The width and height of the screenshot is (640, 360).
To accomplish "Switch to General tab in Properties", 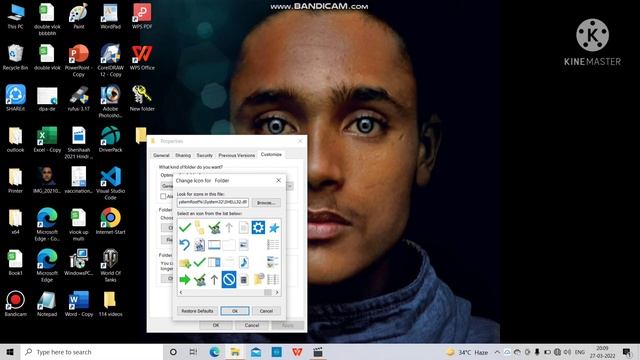I will [161, 155].
